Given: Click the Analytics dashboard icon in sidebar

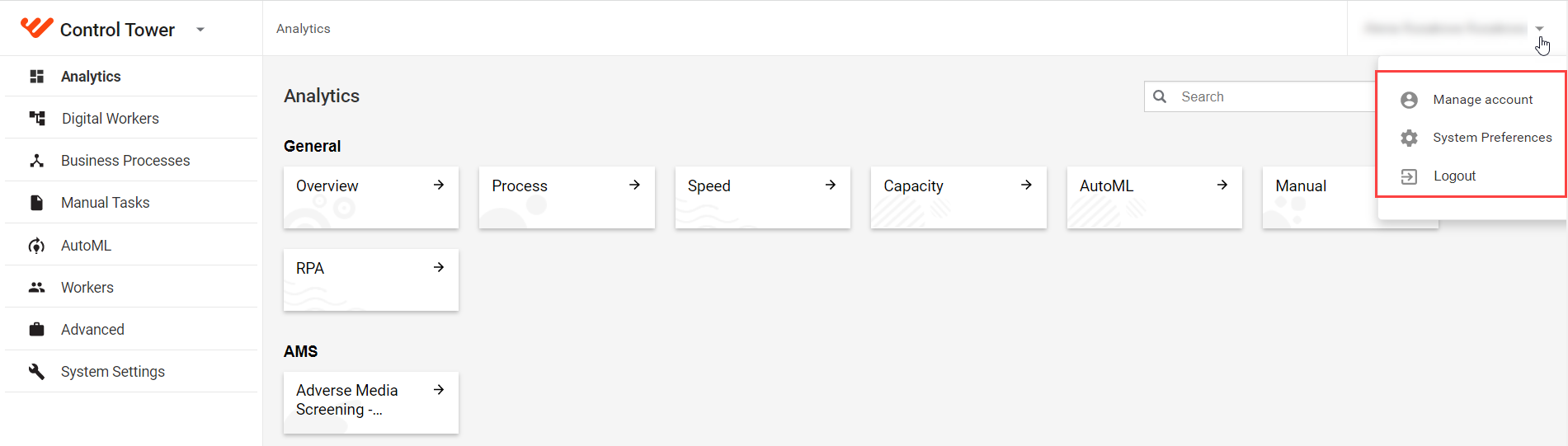Looking at the screenshot, I should [x=36, y=77].
